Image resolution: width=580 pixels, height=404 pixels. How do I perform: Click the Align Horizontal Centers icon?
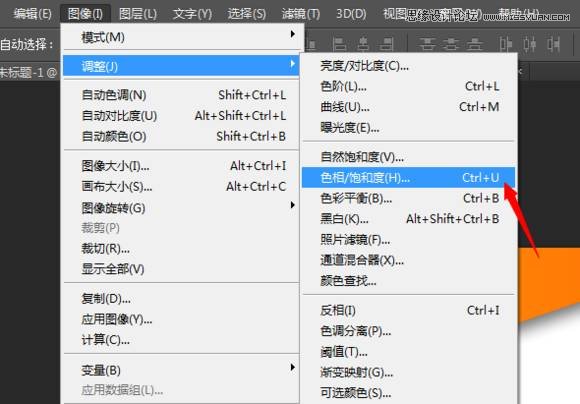tap(362, 44)
